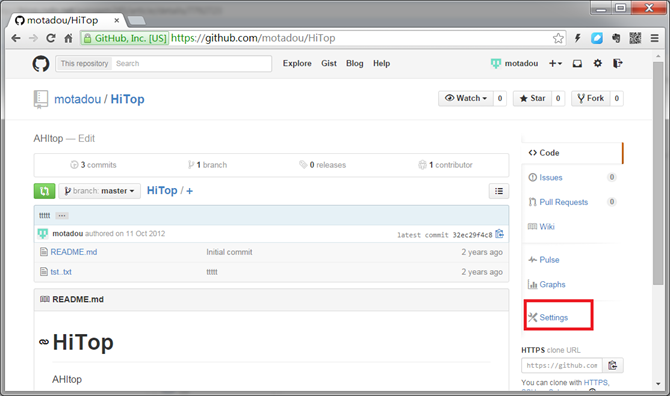670x396 pixels.
Task: Click the HiTop breadcrumb path link
Action: [162, 191]
